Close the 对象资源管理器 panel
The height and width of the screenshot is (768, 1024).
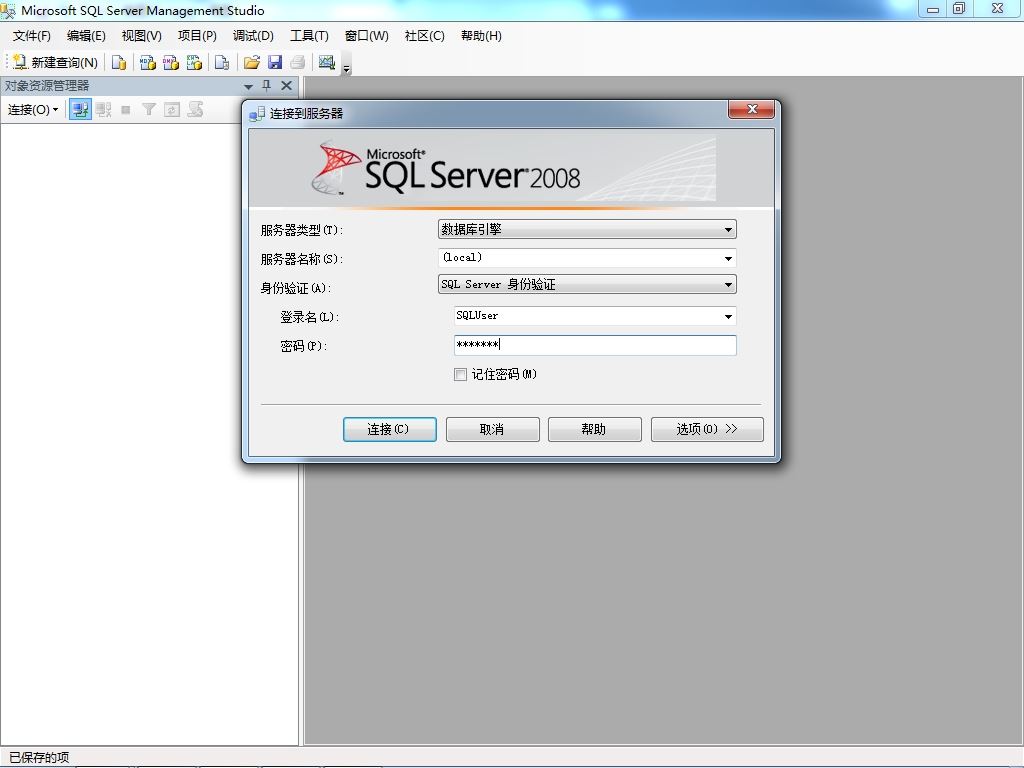pyautogui.click(x=286, y=86)
